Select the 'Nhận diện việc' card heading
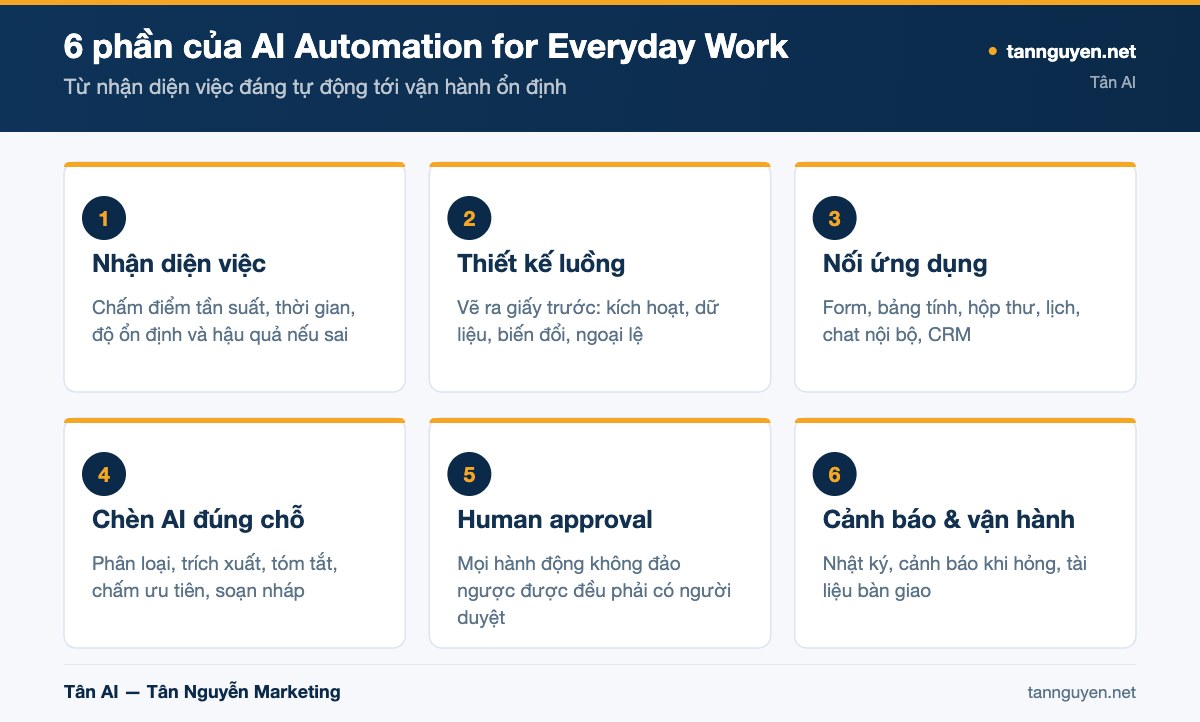 179,264
